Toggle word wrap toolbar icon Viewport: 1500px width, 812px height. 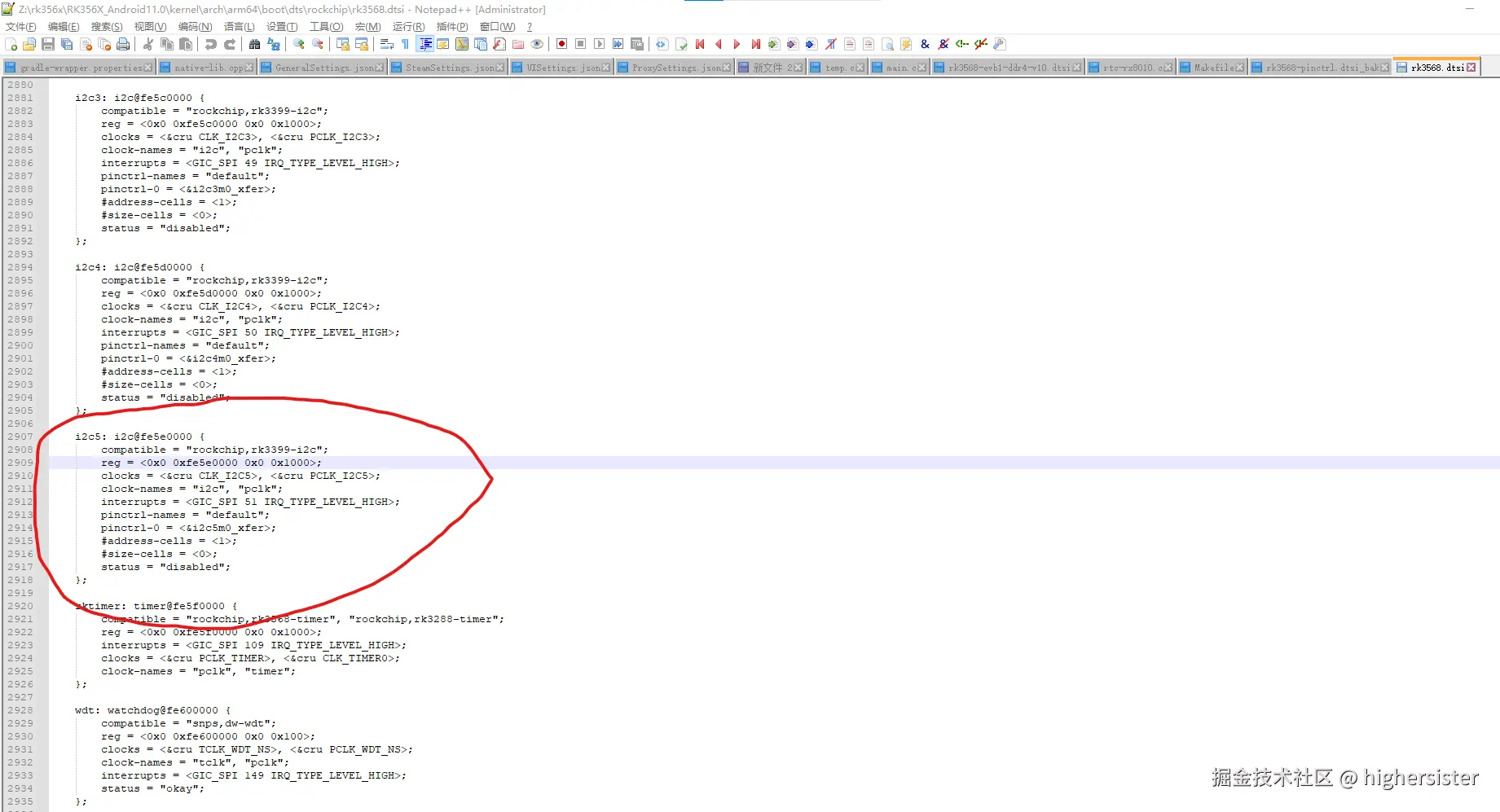pos(387,44)
